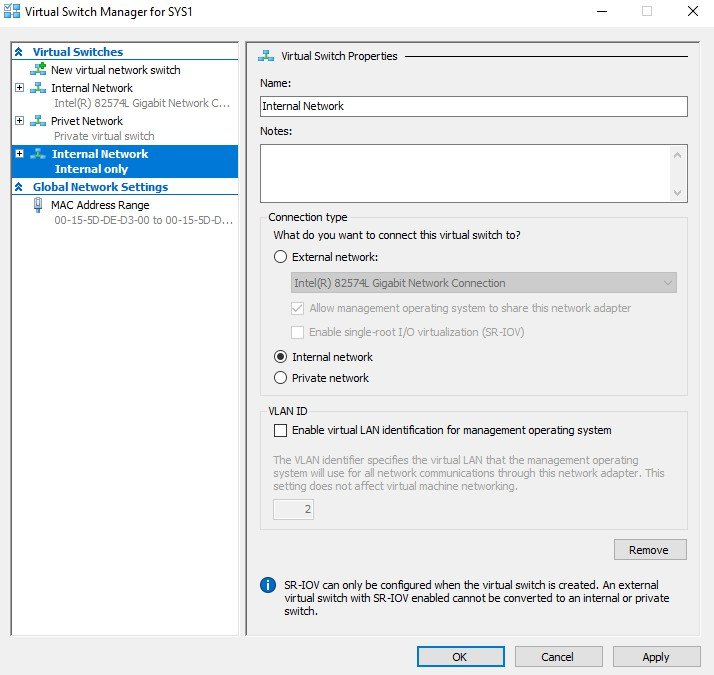This screenshot has height=675, width=714.
Task: Click the 'Private virtual switch' subtitle text
Action: [104, 136]
